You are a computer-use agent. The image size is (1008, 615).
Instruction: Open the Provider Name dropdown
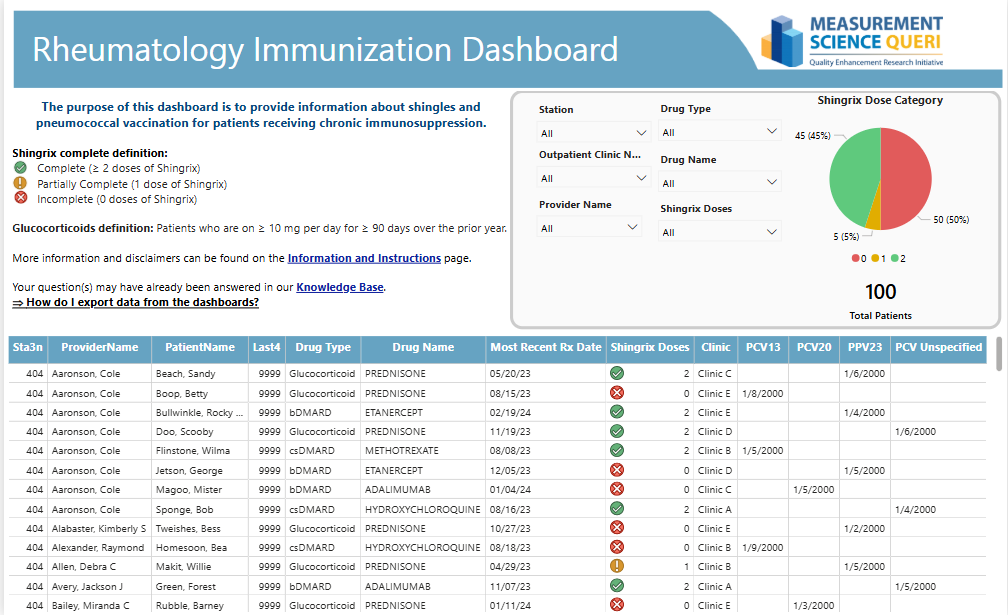589,228
